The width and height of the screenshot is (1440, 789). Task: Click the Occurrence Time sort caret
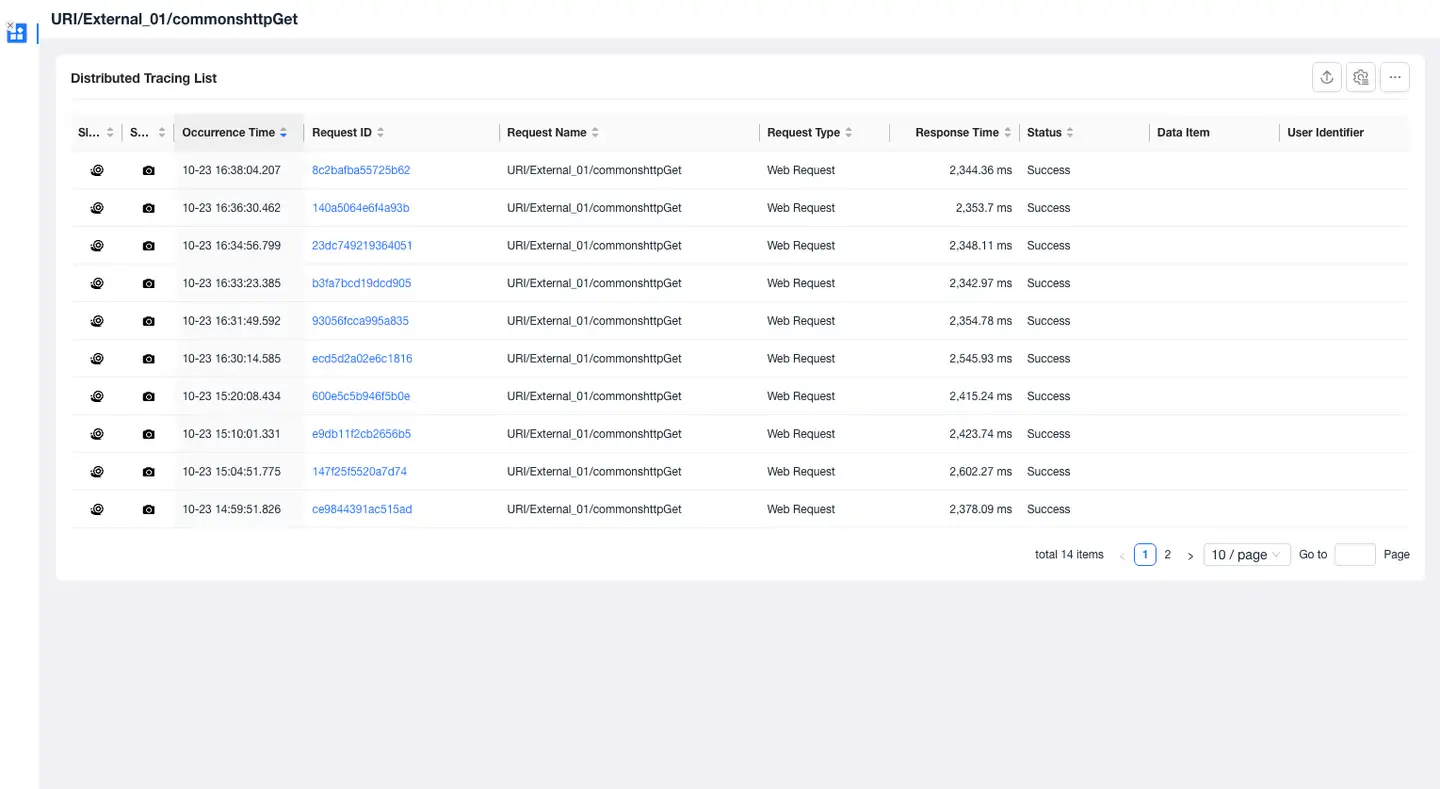click(283, 132)
